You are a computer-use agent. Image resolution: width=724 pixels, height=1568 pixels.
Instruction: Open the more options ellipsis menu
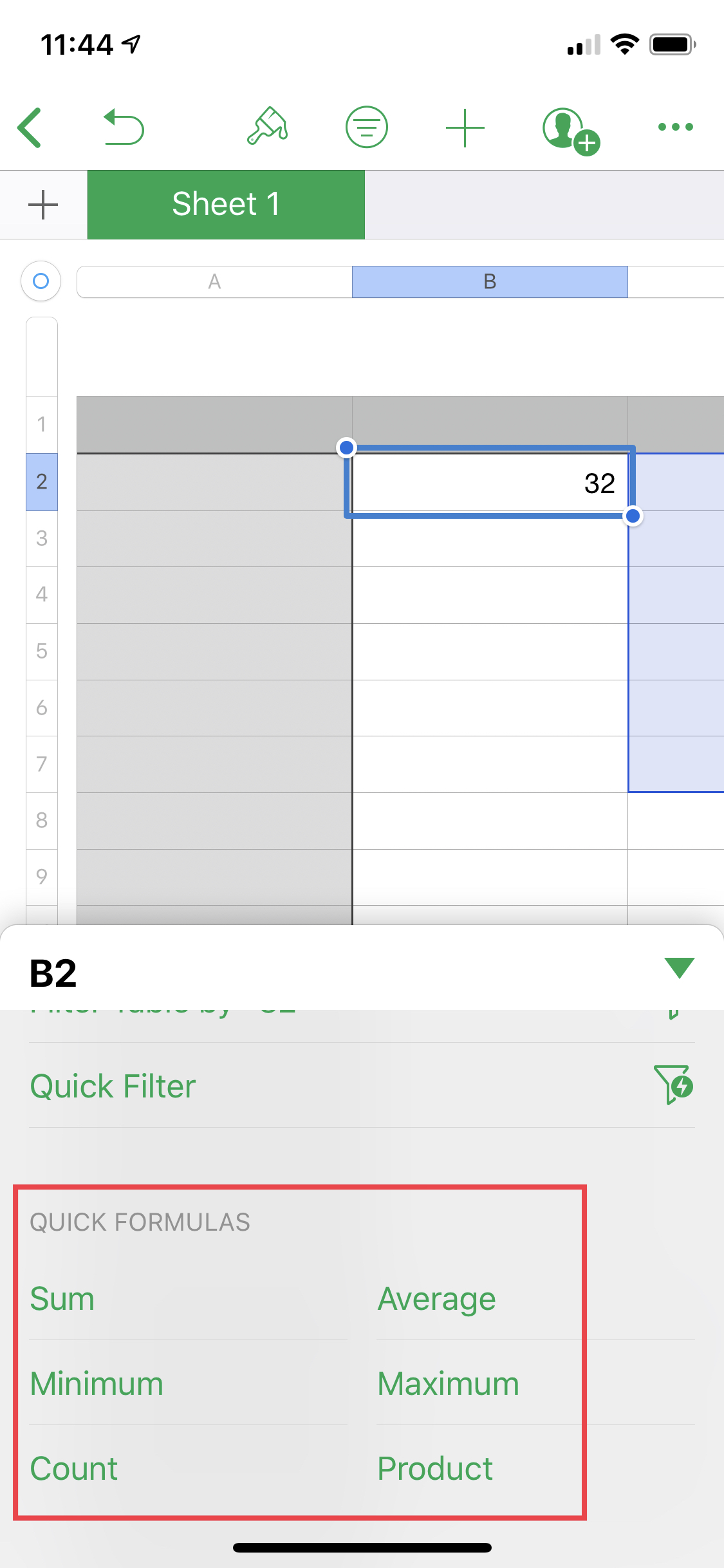676,127
